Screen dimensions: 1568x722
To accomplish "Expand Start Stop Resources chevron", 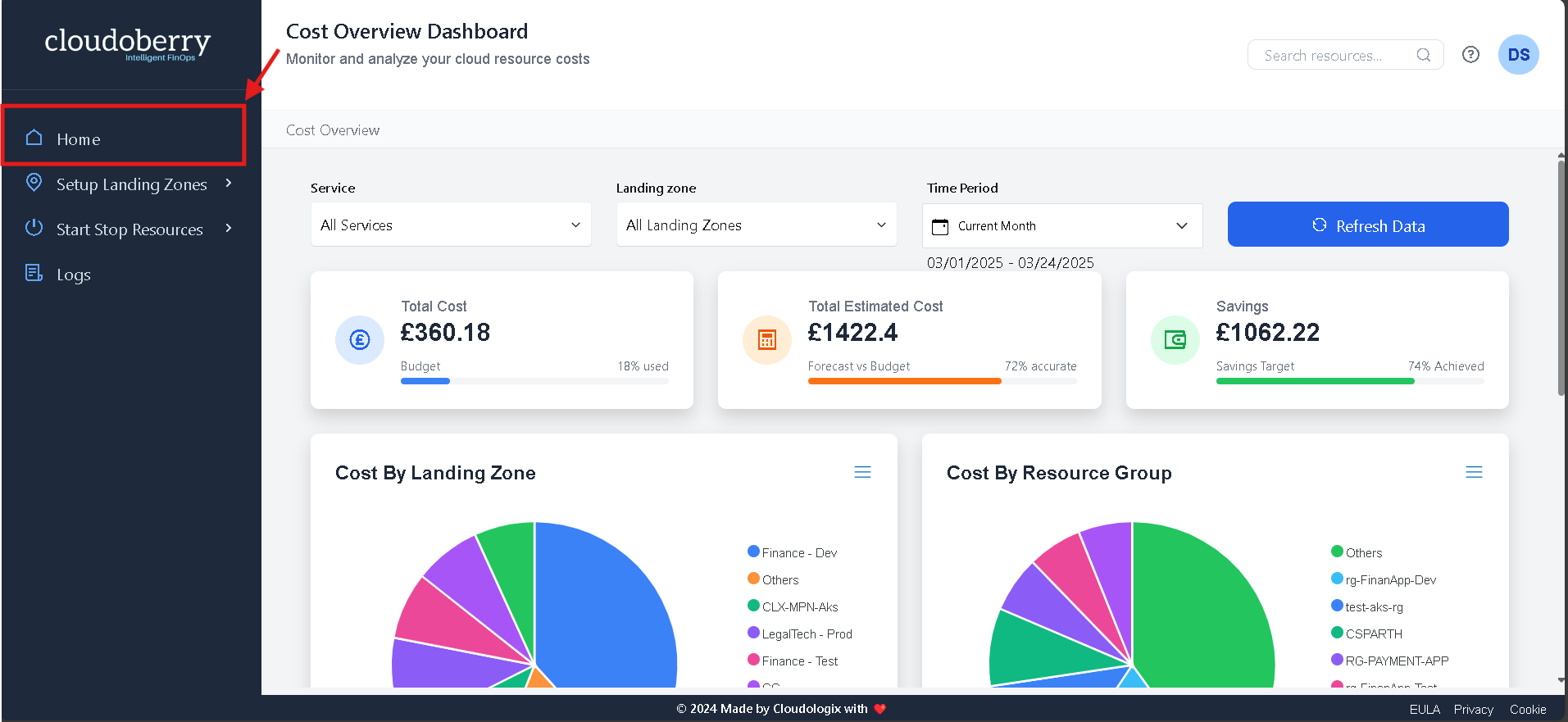I will click(229, 228).
